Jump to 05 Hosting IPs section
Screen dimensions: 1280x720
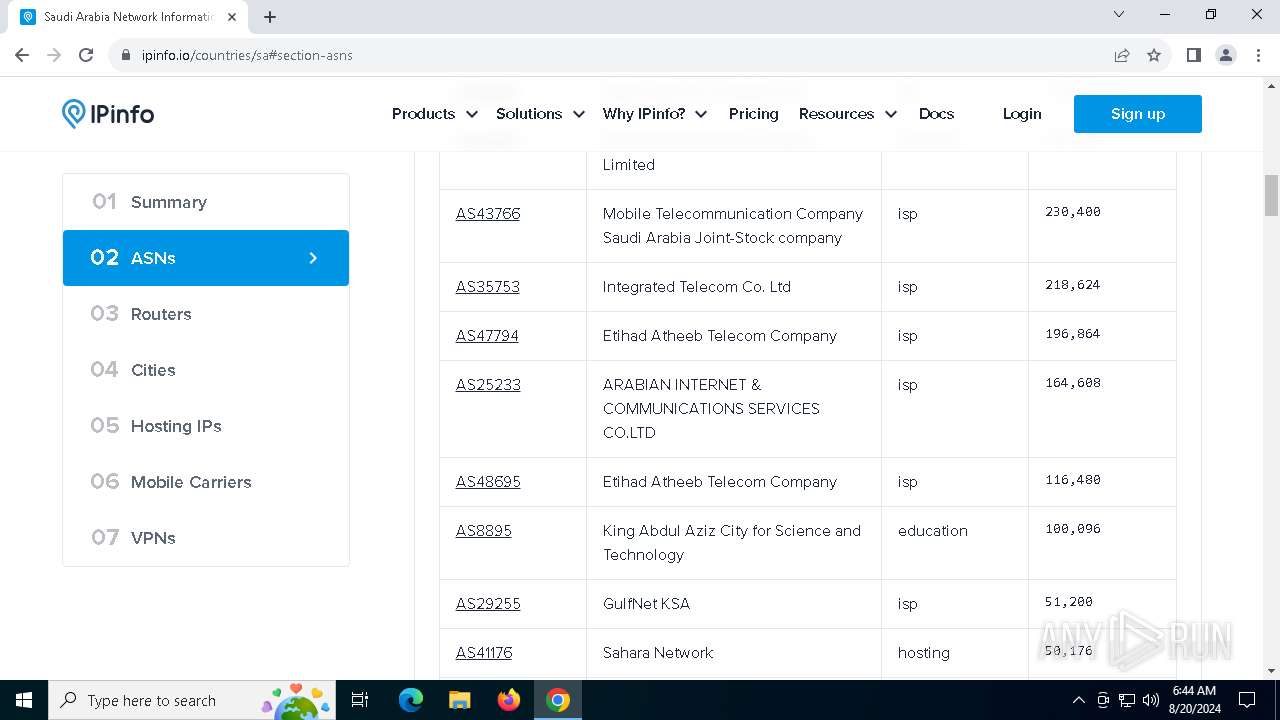pos(206,426)
